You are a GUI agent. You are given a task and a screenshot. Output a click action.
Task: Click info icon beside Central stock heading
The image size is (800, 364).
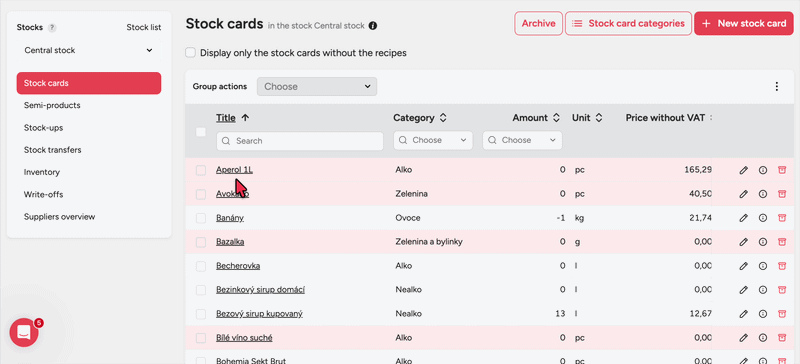(x=373, y=26)
